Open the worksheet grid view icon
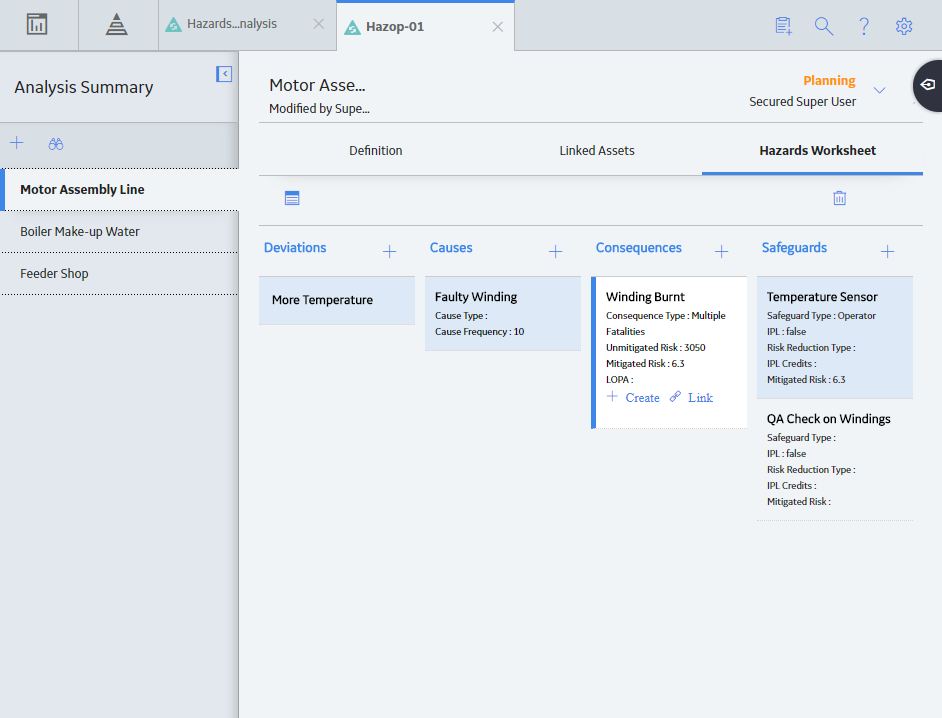 click(292, 198)
